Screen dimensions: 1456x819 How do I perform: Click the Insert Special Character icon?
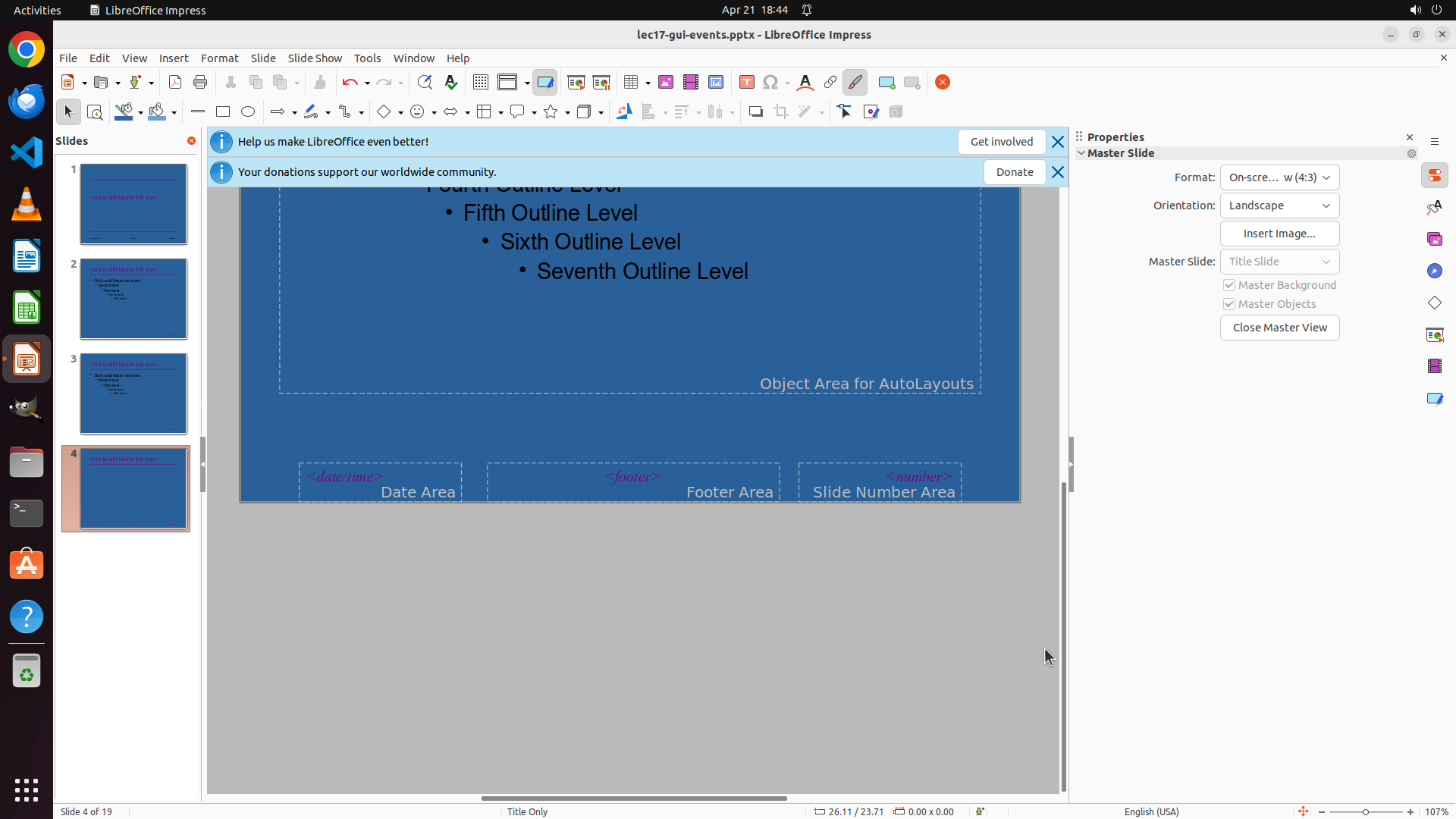(x=770, y=82)
